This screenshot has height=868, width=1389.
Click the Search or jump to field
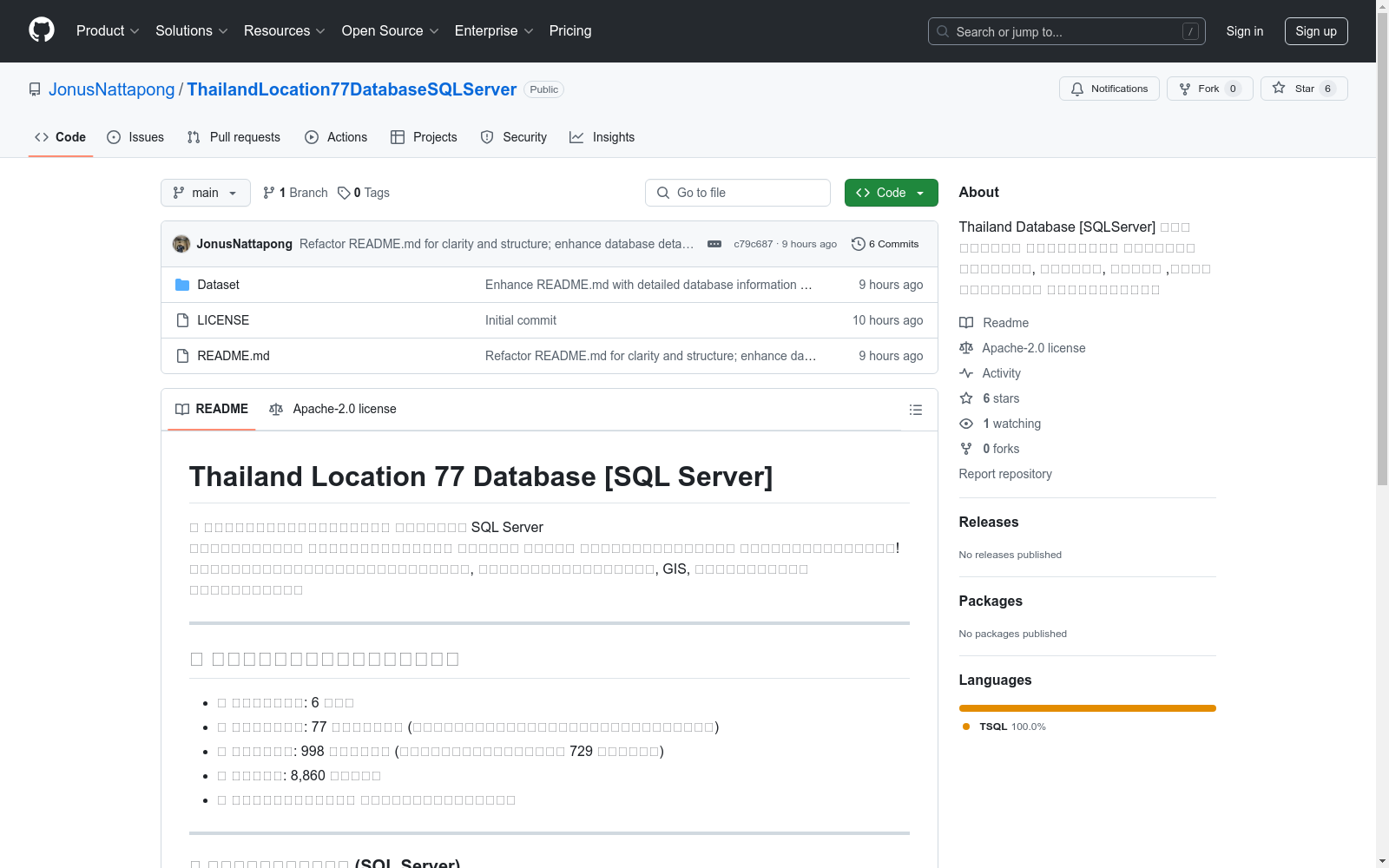[x=1066, y=31]
